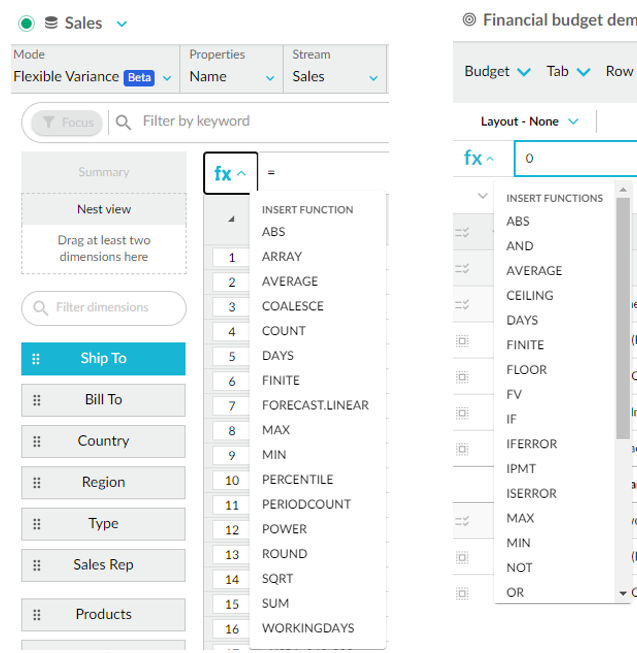Click the functions list scroll-down arrow
This screenshot has width=637, height=653.
[x=623, y=594]
